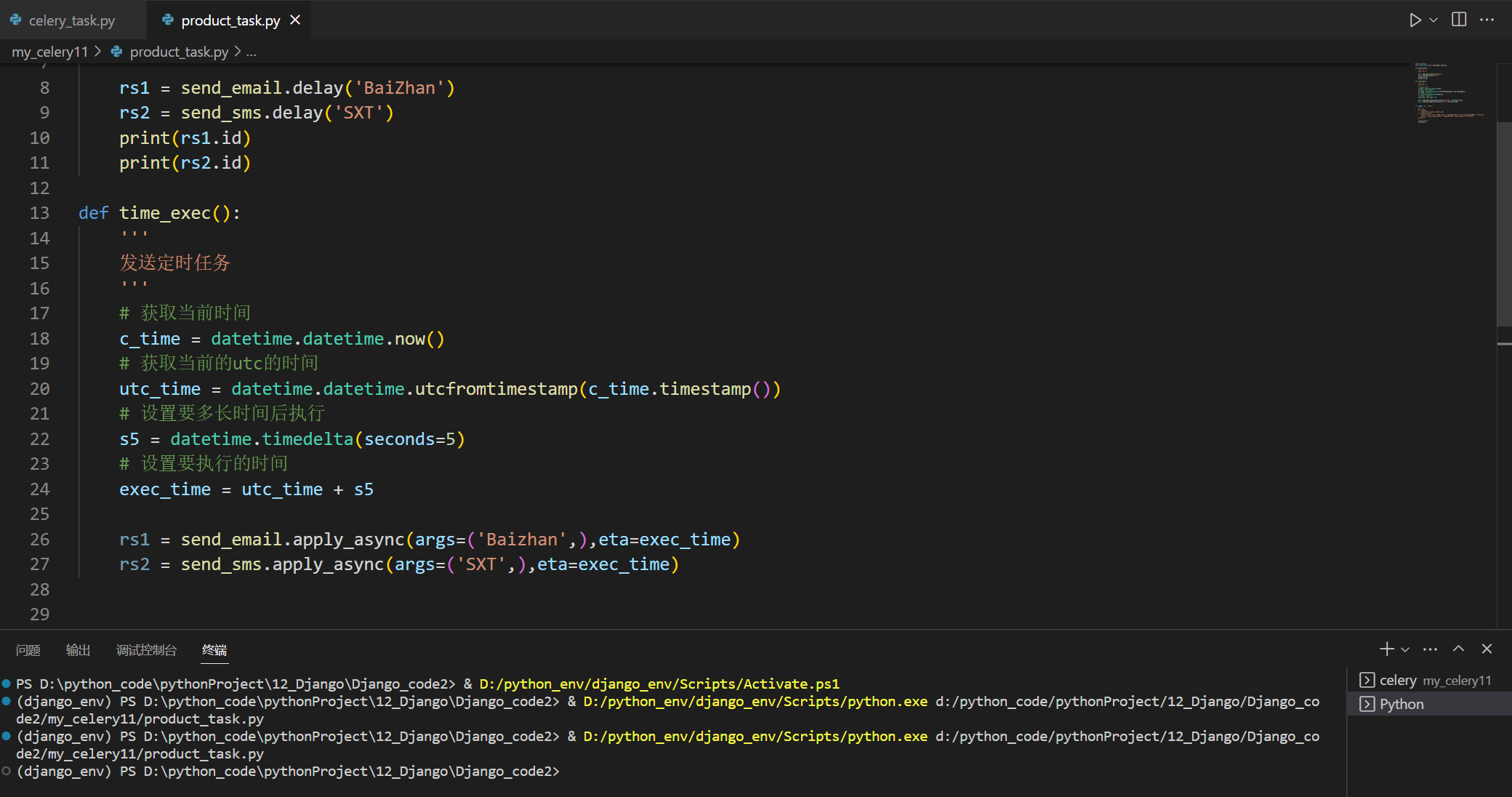Create a new terminal with plus icon
The width and height of the screenshot is (1512, 797).
click(1386, 649)
